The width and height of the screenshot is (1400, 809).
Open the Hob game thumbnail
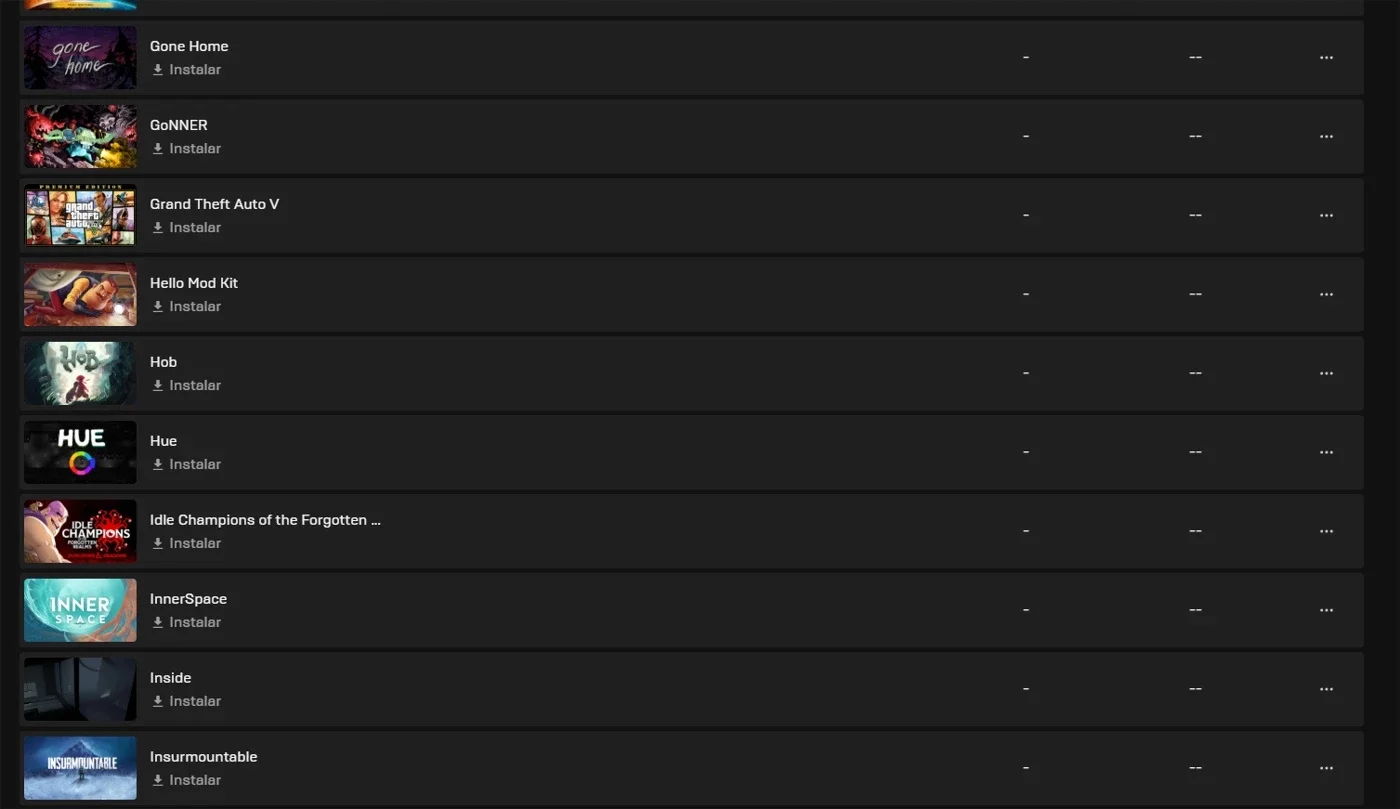(x=80, y=373)
